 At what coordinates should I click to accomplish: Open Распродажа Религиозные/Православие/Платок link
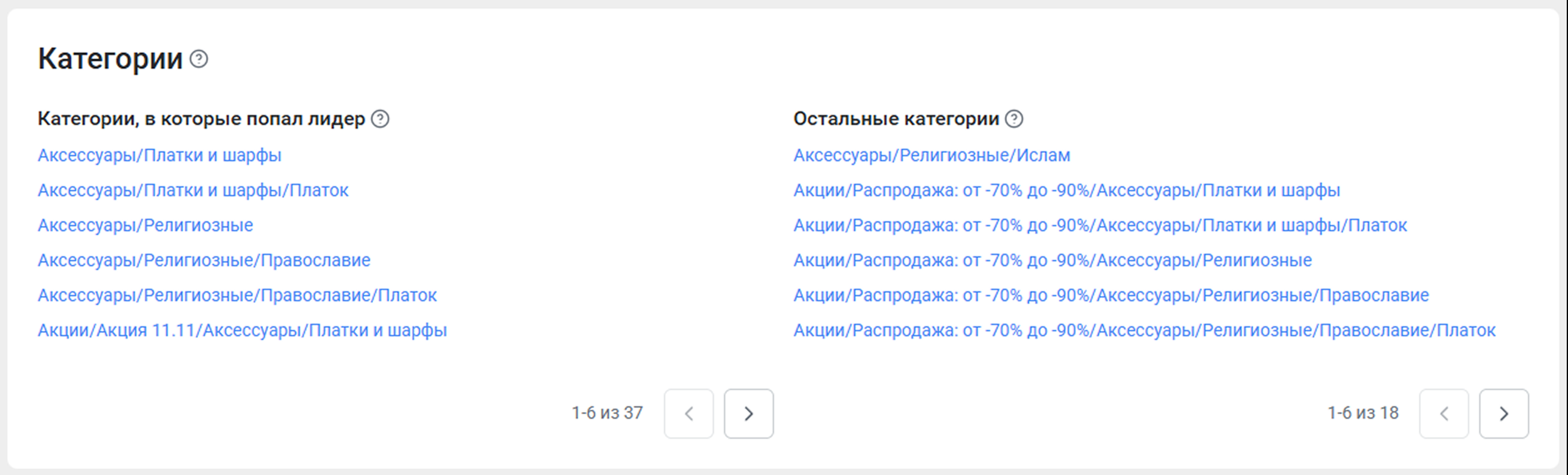point(1144,330)
